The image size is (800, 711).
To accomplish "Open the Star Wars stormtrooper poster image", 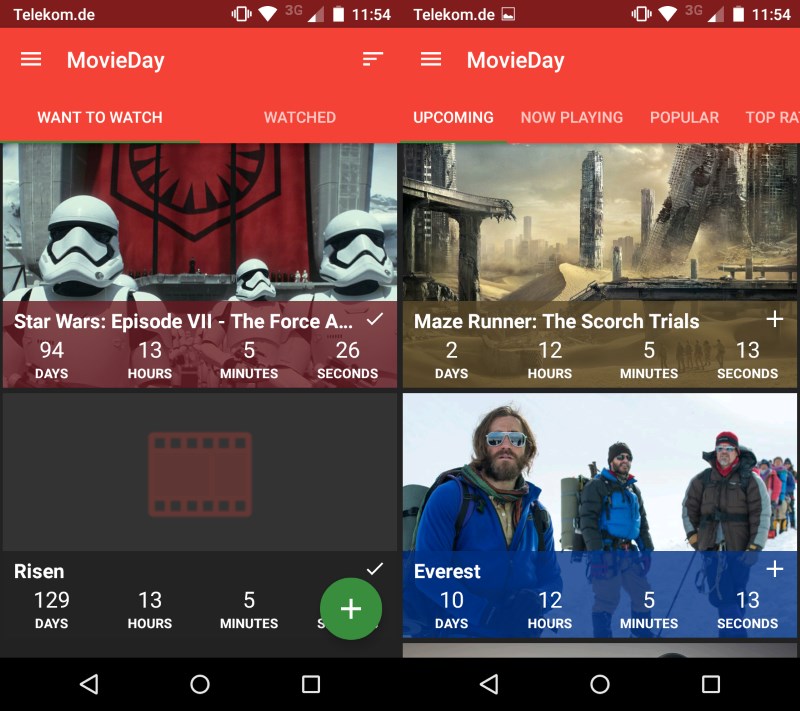I will click(199, 222).
